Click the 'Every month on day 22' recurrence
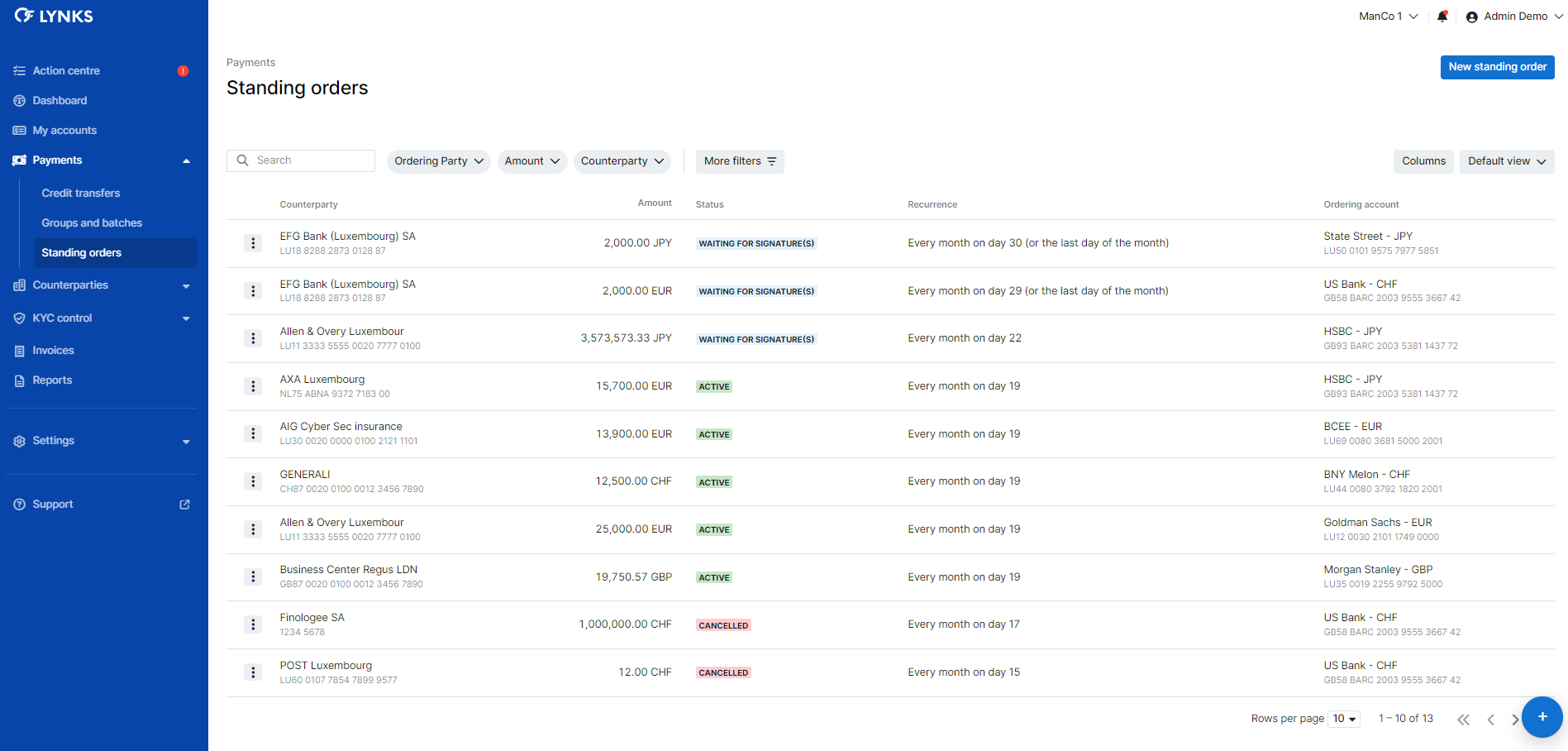Screen dimensions: 1568x751 click(x=965, y=338)
